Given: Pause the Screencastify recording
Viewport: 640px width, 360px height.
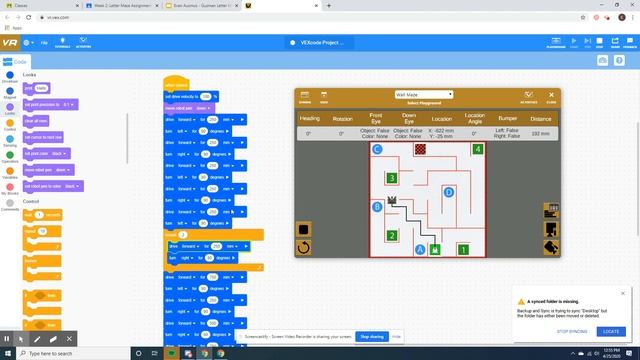Looking at the screenshot, I should (7, 339).
